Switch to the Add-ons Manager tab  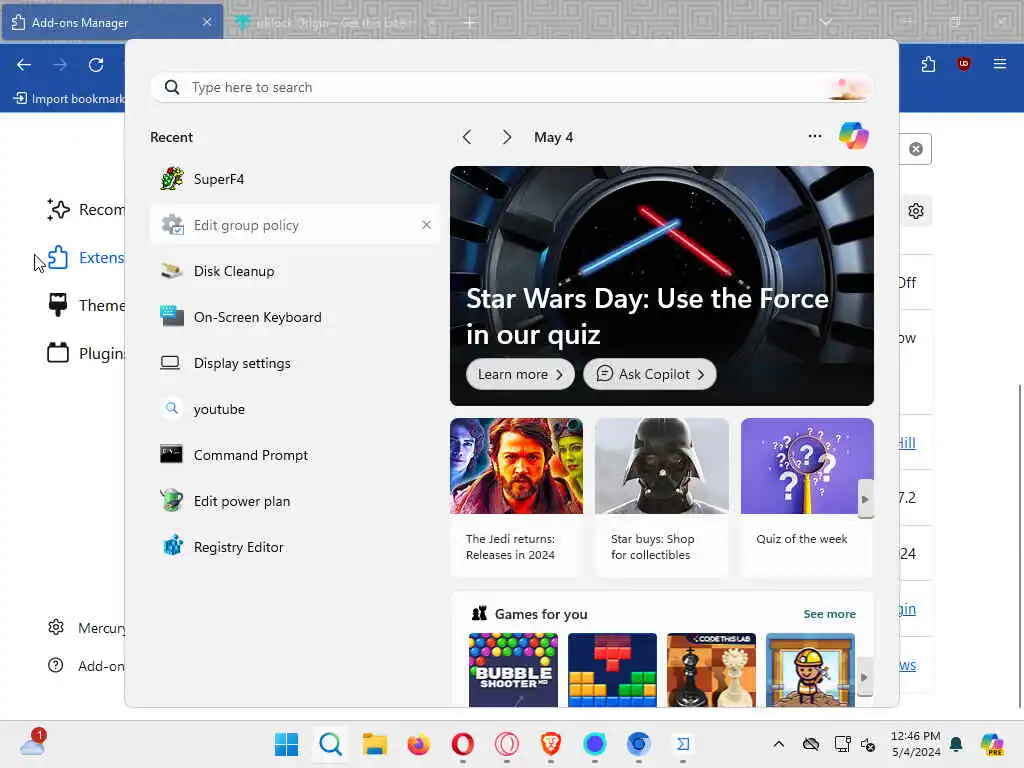click(112, 22)
